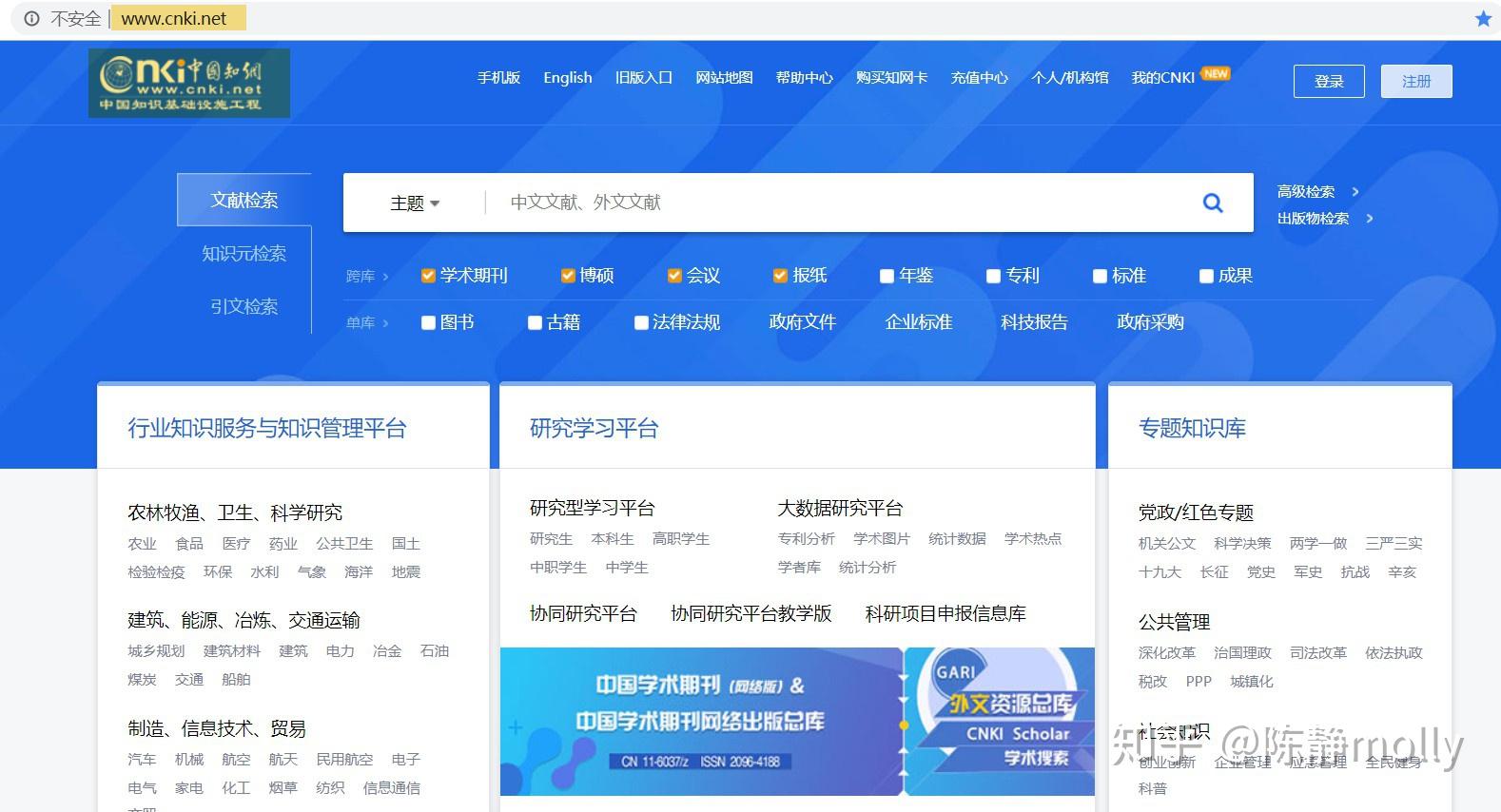The width and height of the screenshot is (1501, 812).
Task: Toggle the 学术期刊 checkbox
Action: 428,276
